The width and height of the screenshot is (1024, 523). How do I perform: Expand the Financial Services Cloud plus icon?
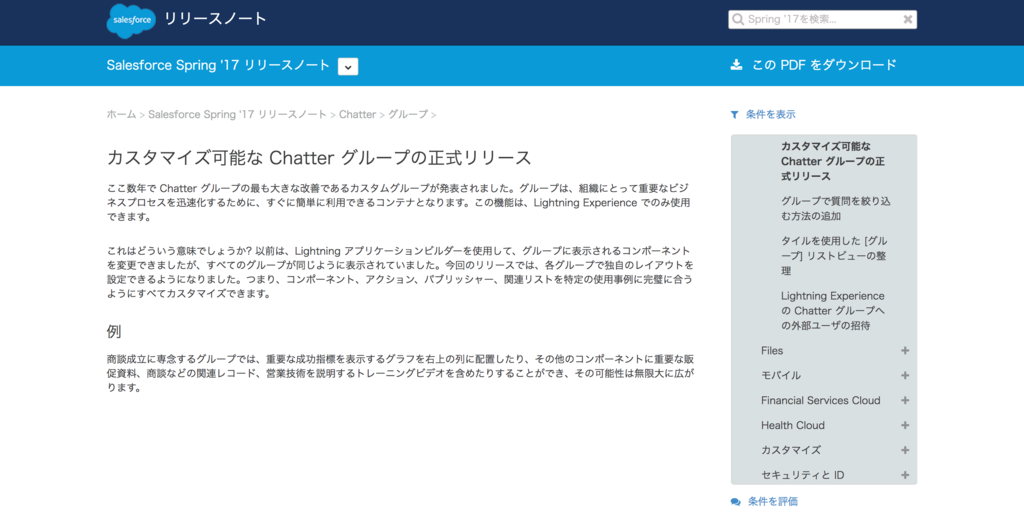(x=905, y=400)
